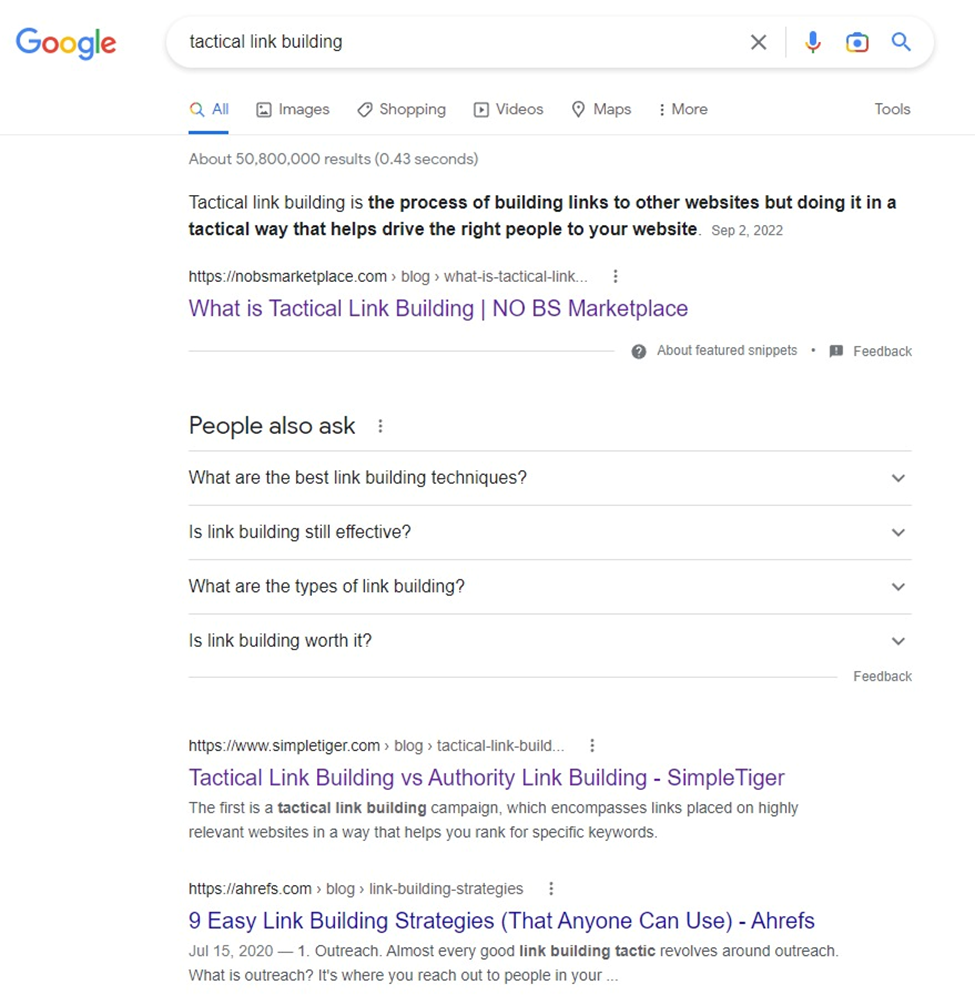Open three-dot menu beside nobsmarketplace result

[615, 276]
